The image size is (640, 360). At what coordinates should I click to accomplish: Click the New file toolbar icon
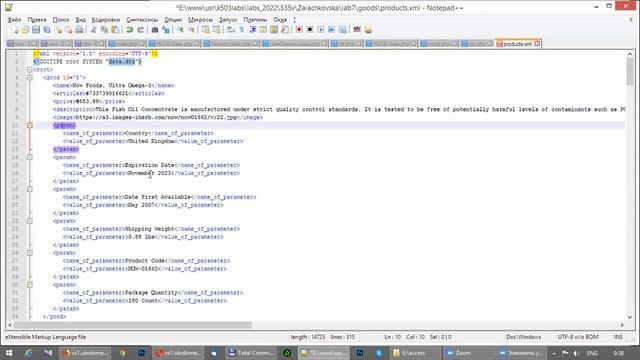(x=16, y=30)
